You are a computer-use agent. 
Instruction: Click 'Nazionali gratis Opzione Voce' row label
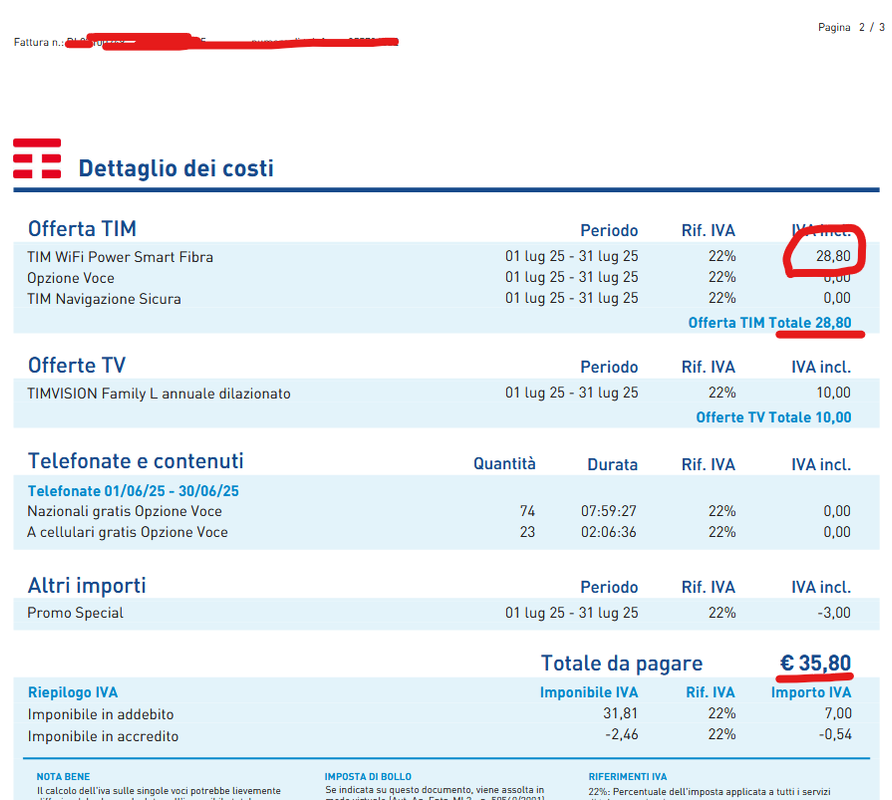[125, 511]
